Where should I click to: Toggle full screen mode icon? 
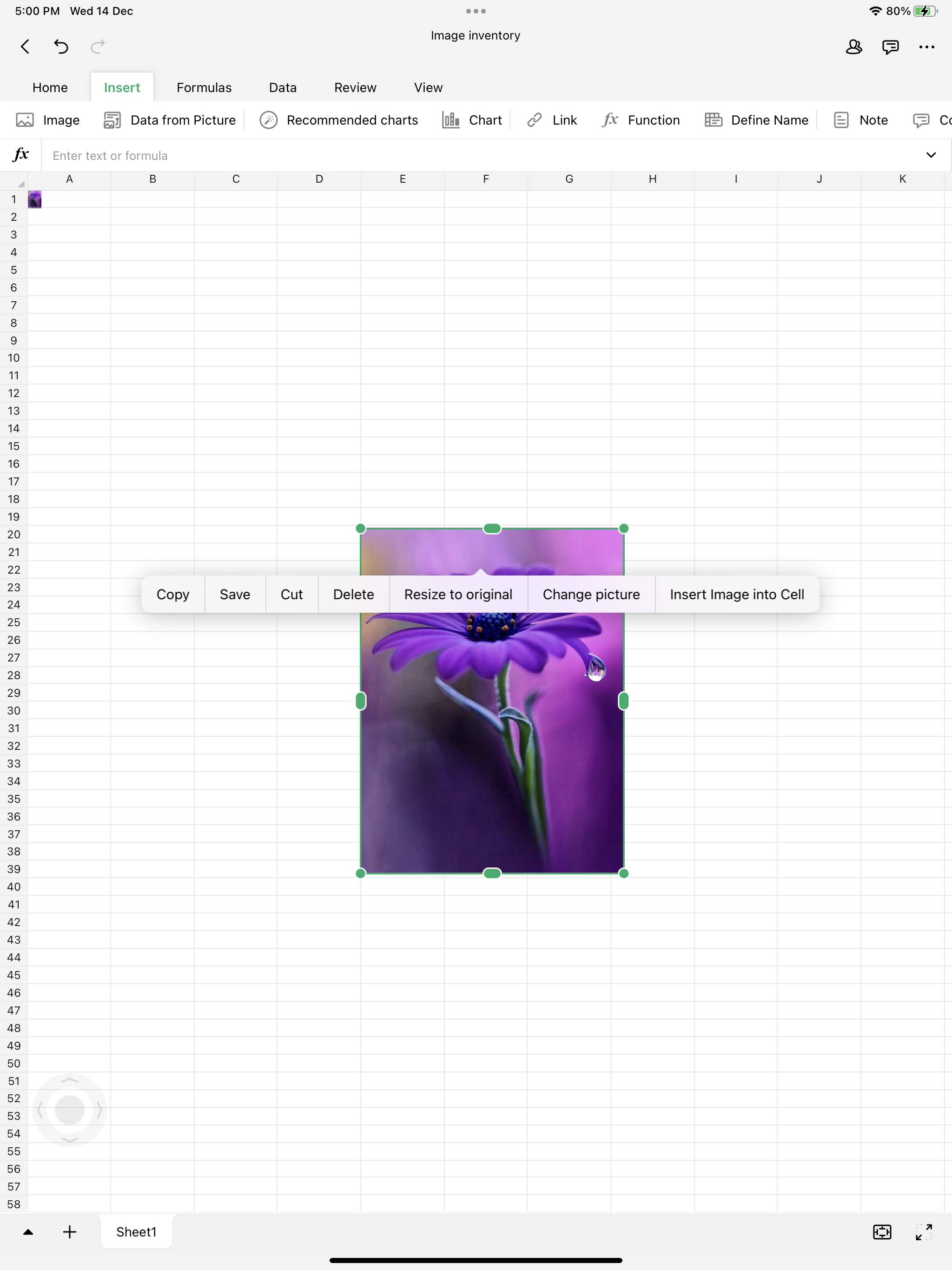(x=923, y=1231)
